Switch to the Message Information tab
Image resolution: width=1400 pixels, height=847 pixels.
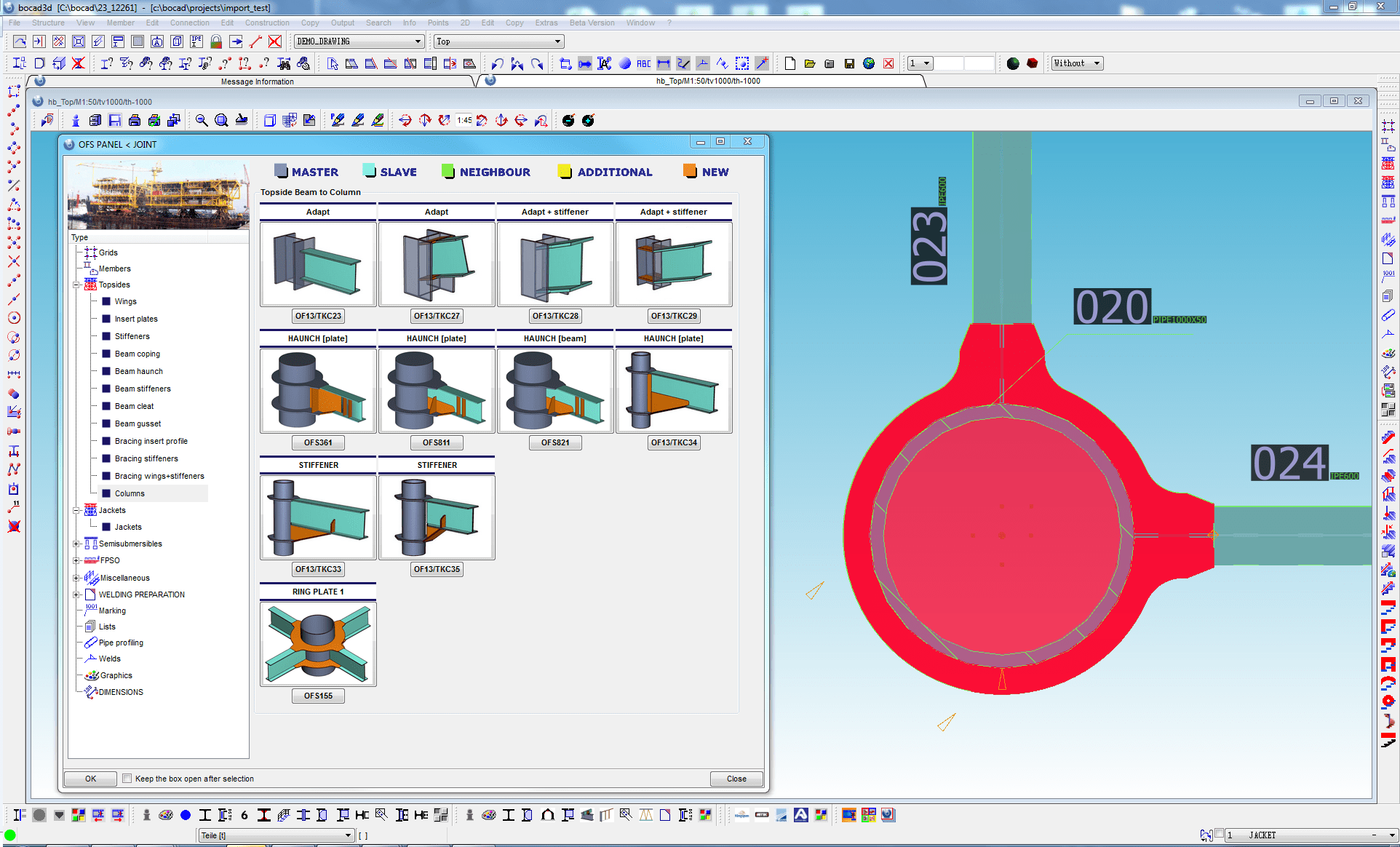(x=257, y=81)
